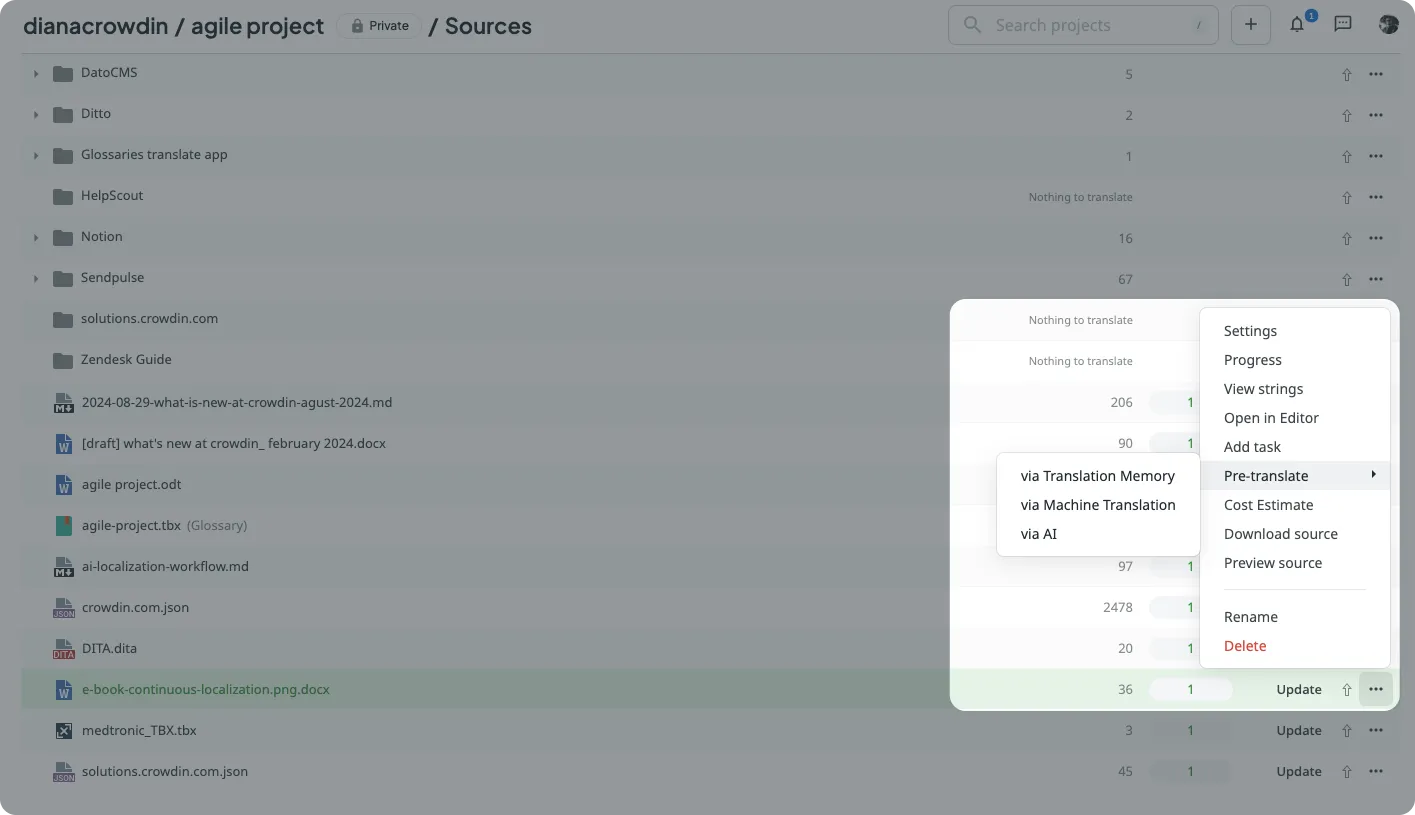This screenshot has width=1415, height=815.
Task: Open three-dots menu for medtronic_TBX.tbx
Action: pyautogui.click(x=1376, y=731)
